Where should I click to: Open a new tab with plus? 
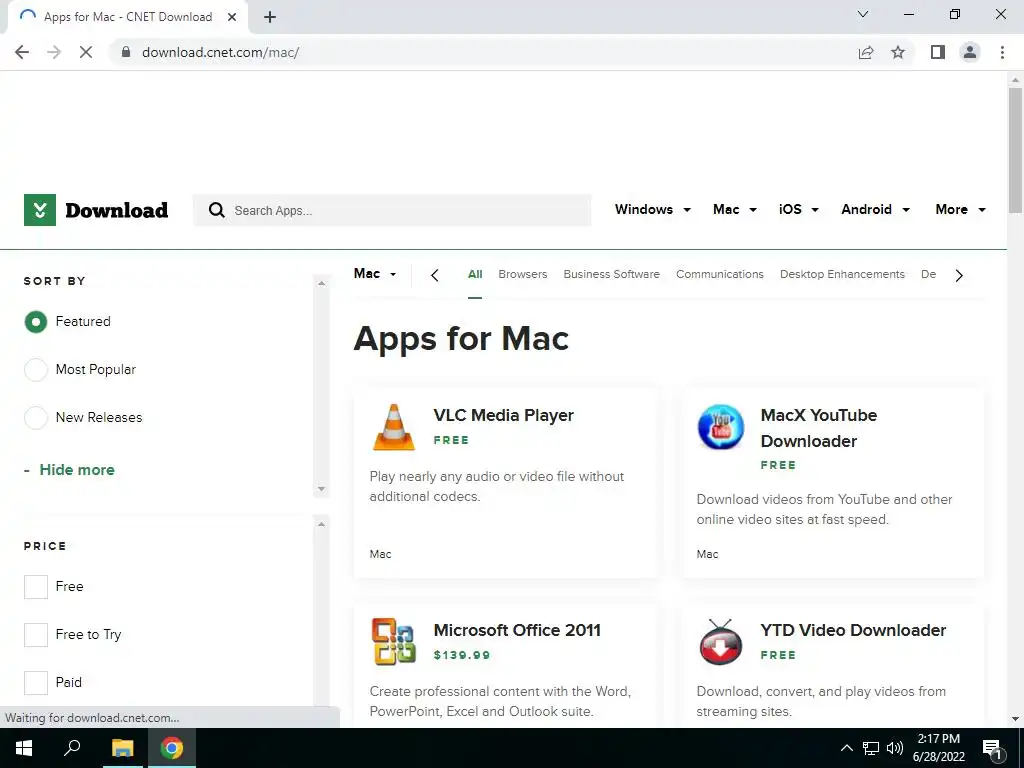[270, 17]
